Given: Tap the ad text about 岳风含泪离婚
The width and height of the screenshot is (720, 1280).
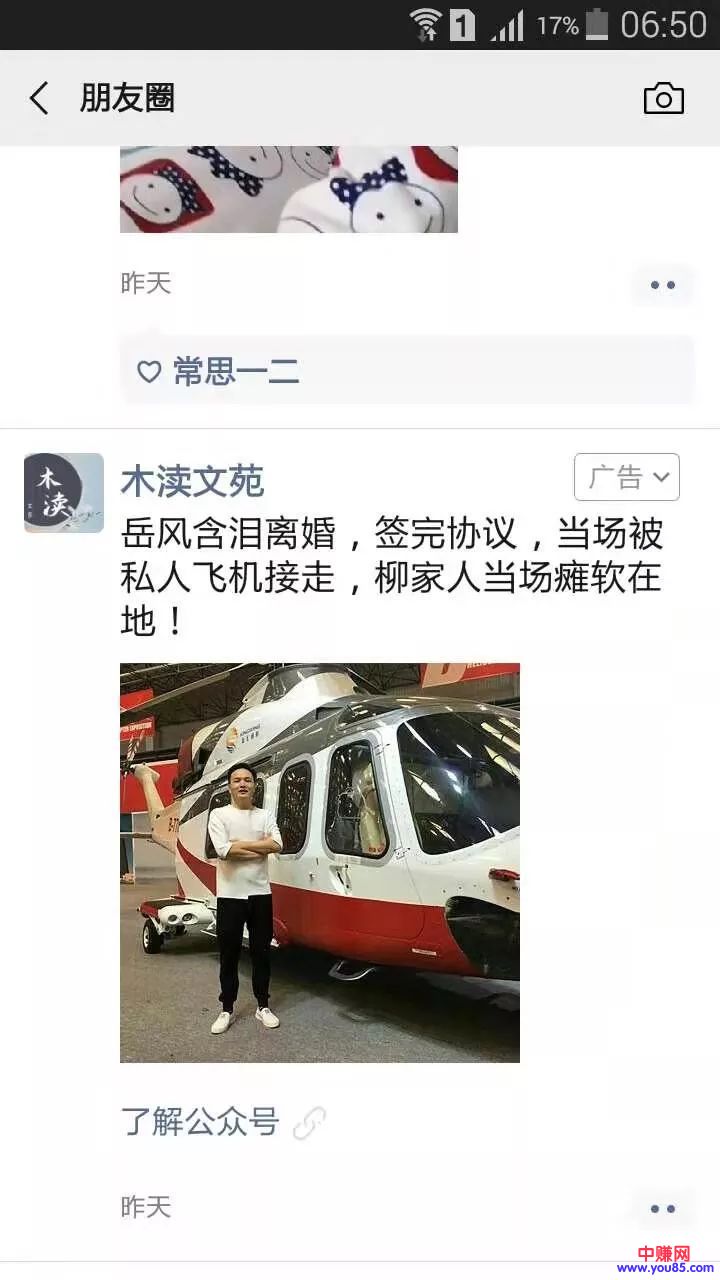Looking at the screenshot, I should [x=392, y=578].
